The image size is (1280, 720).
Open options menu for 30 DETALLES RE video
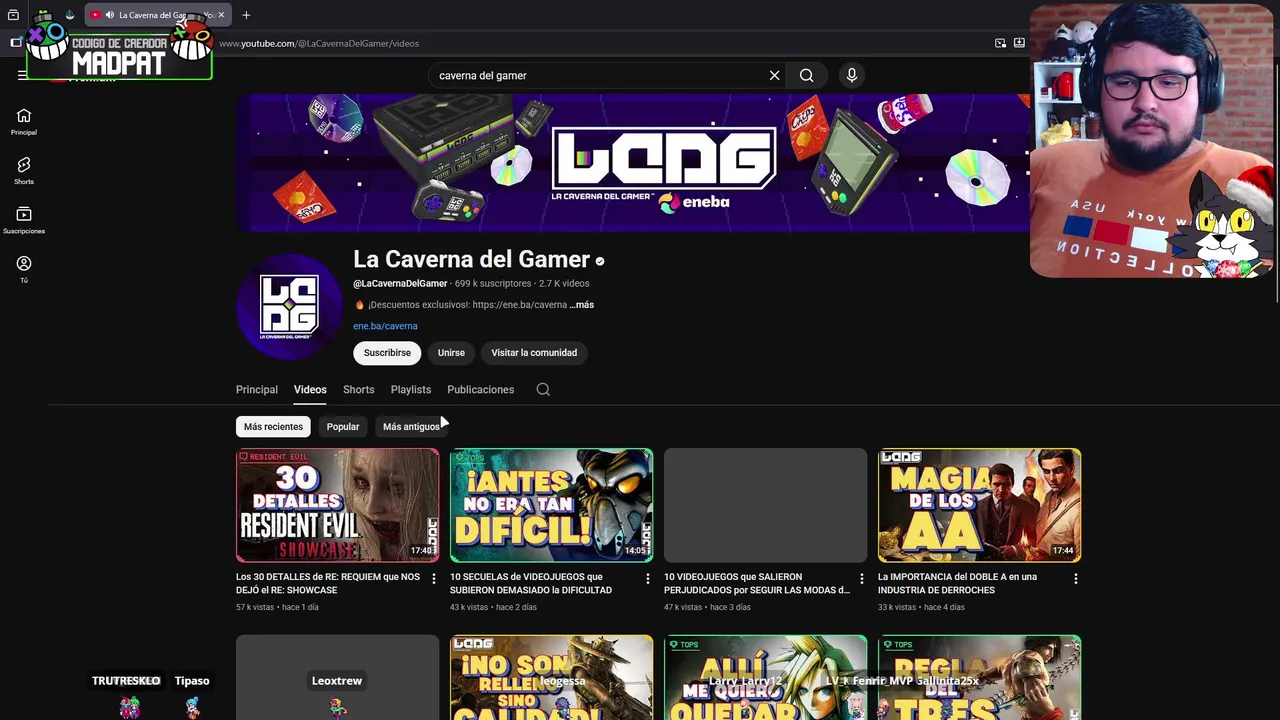(x=433, y=578)
